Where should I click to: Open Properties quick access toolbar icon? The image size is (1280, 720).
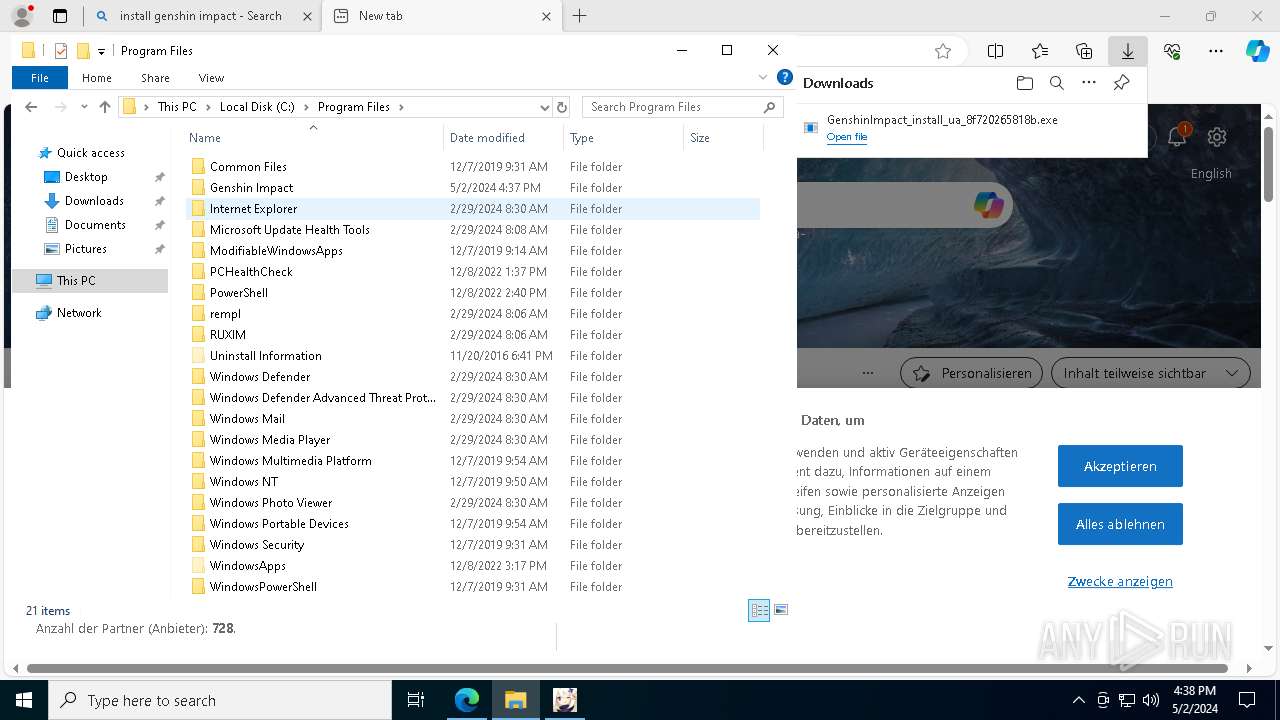coord(61,51)
